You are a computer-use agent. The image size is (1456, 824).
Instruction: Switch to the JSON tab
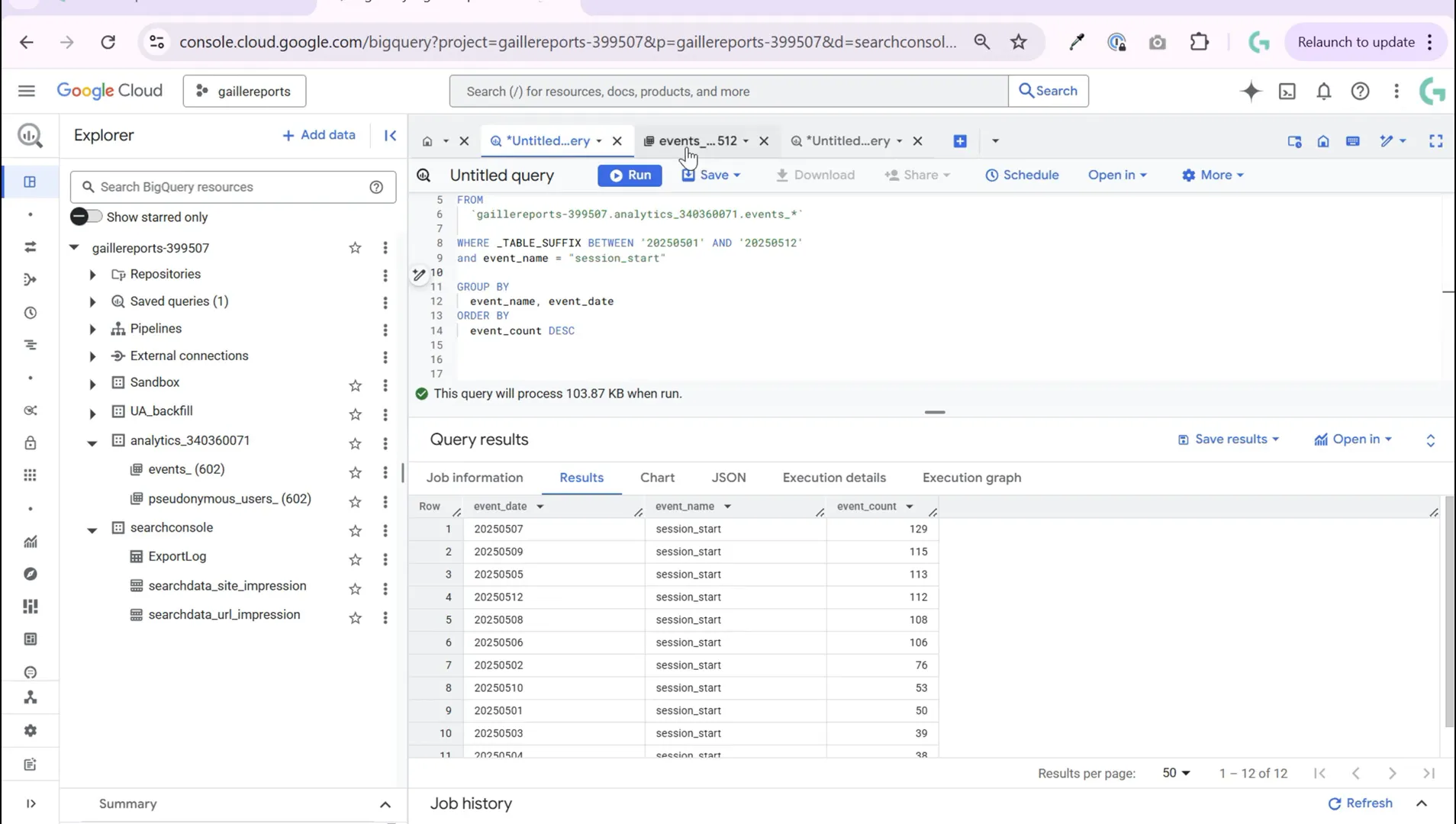[729, 478]
